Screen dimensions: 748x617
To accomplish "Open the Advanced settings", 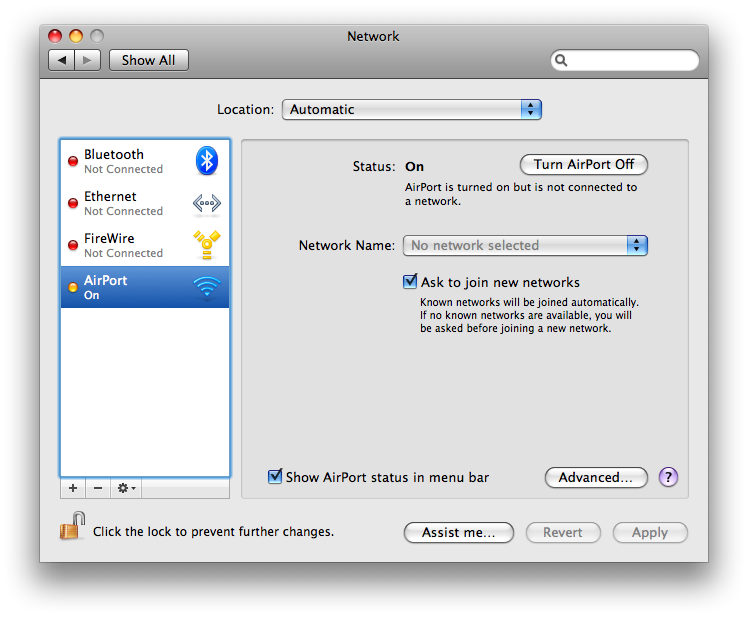I will coord(596,477).
